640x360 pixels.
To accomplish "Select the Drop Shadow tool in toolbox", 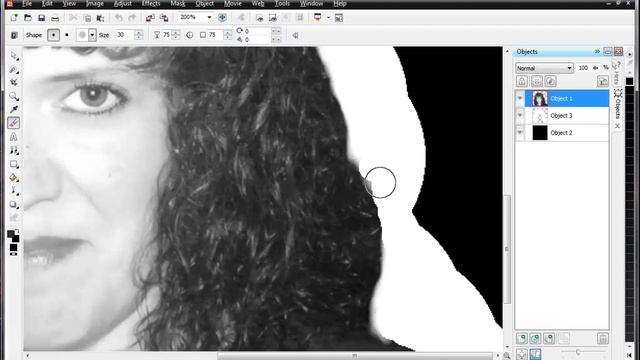I will pos(14,204).
